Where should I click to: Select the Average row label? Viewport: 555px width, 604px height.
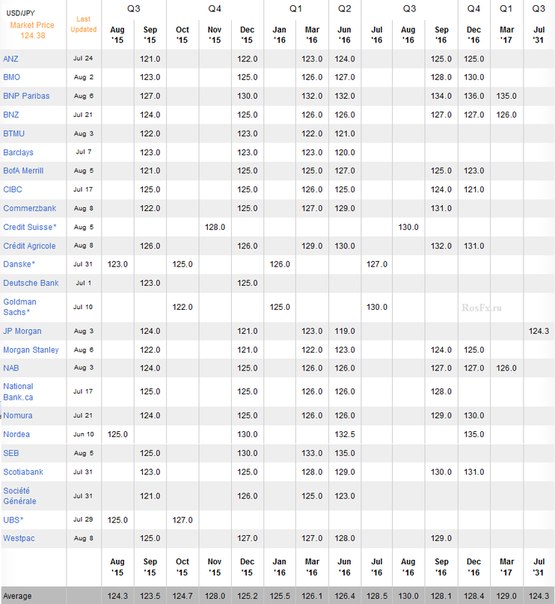click(17, 596)
